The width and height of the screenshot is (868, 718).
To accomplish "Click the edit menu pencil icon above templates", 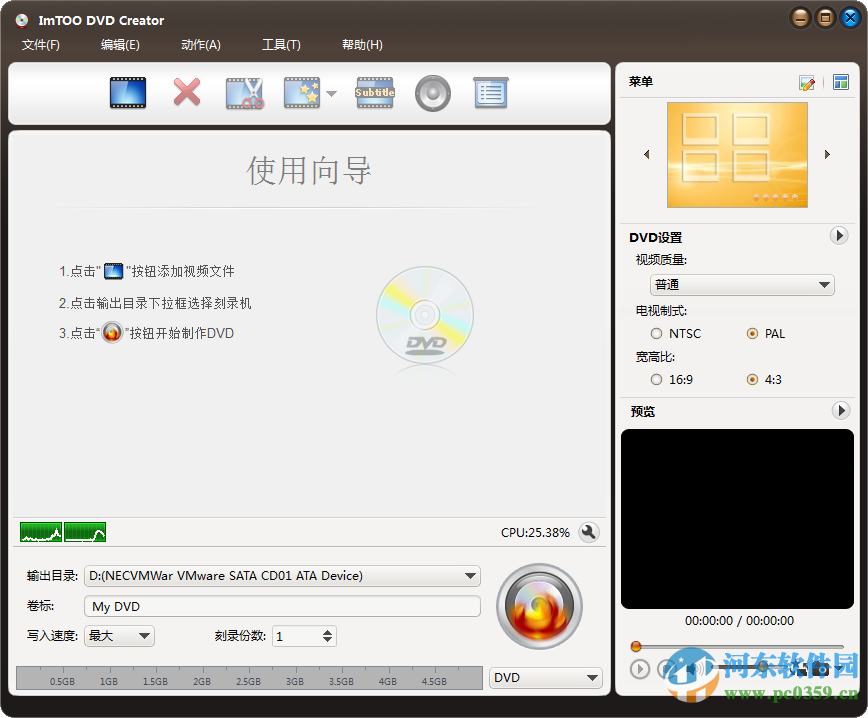I will [807, 83].
